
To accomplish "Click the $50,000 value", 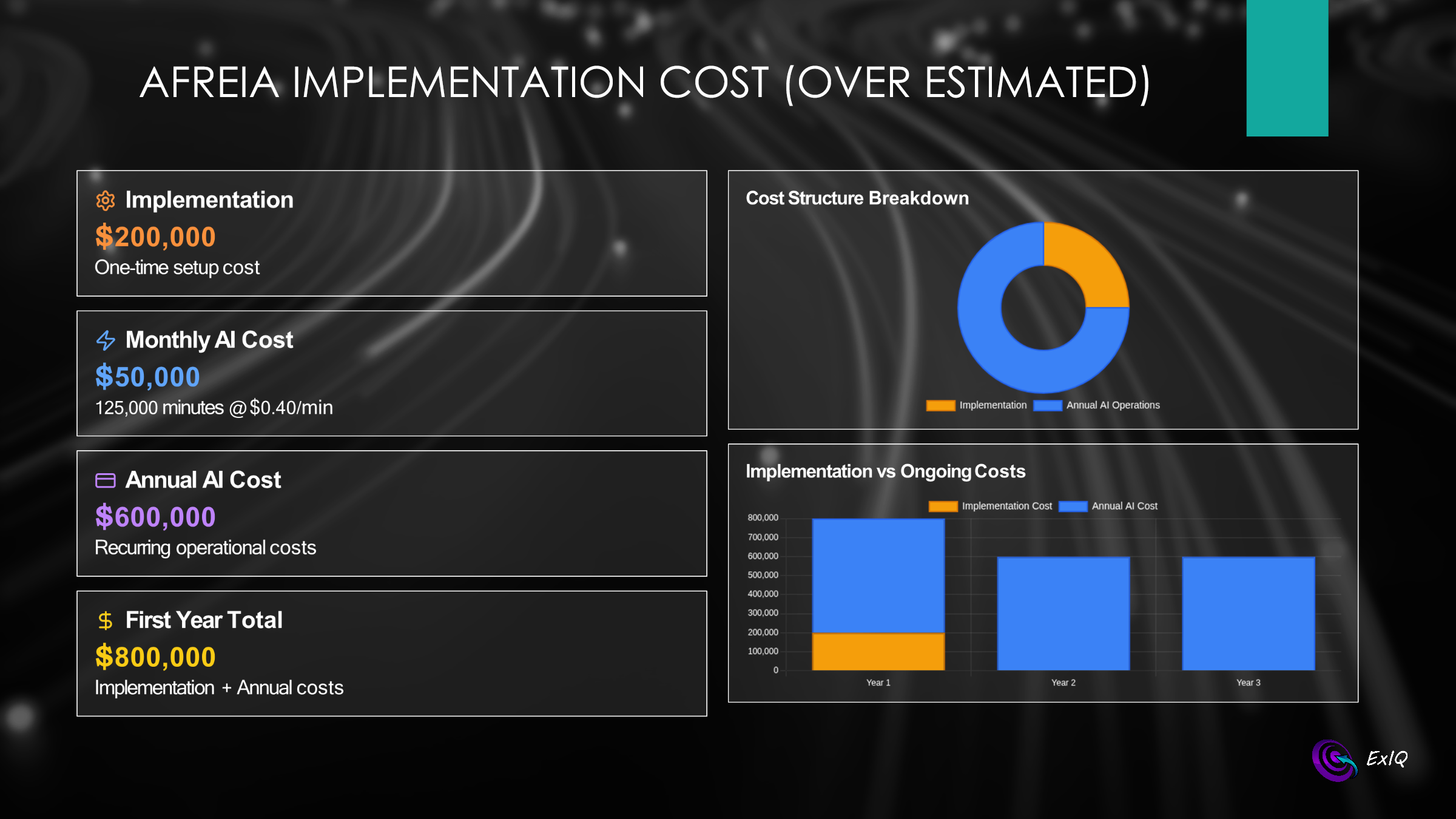I will (147, 377).
